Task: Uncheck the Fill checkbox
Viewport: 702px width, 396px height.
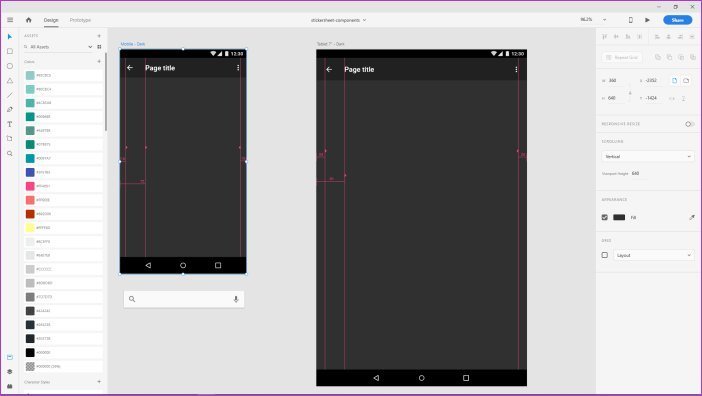Action: [605, 217]
